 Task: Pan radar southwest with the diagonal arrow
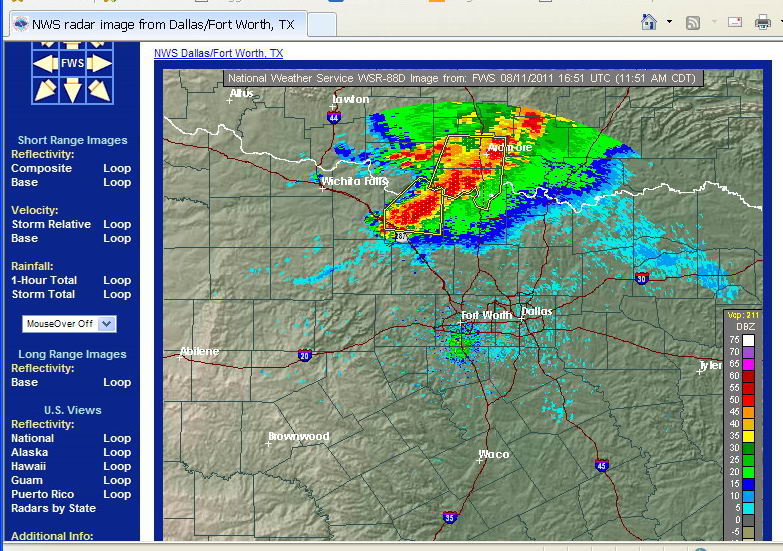coord(45,90)
